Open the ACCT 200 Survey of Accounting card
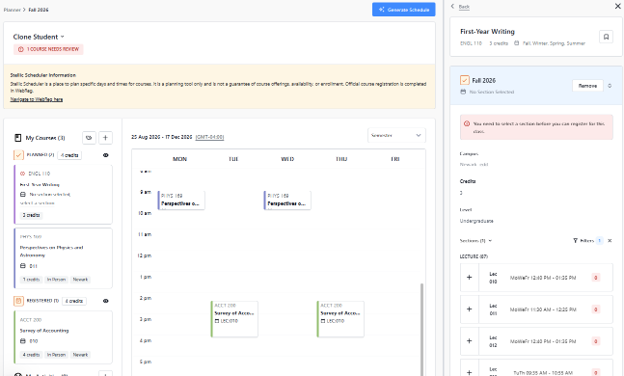 click(63, 337)
